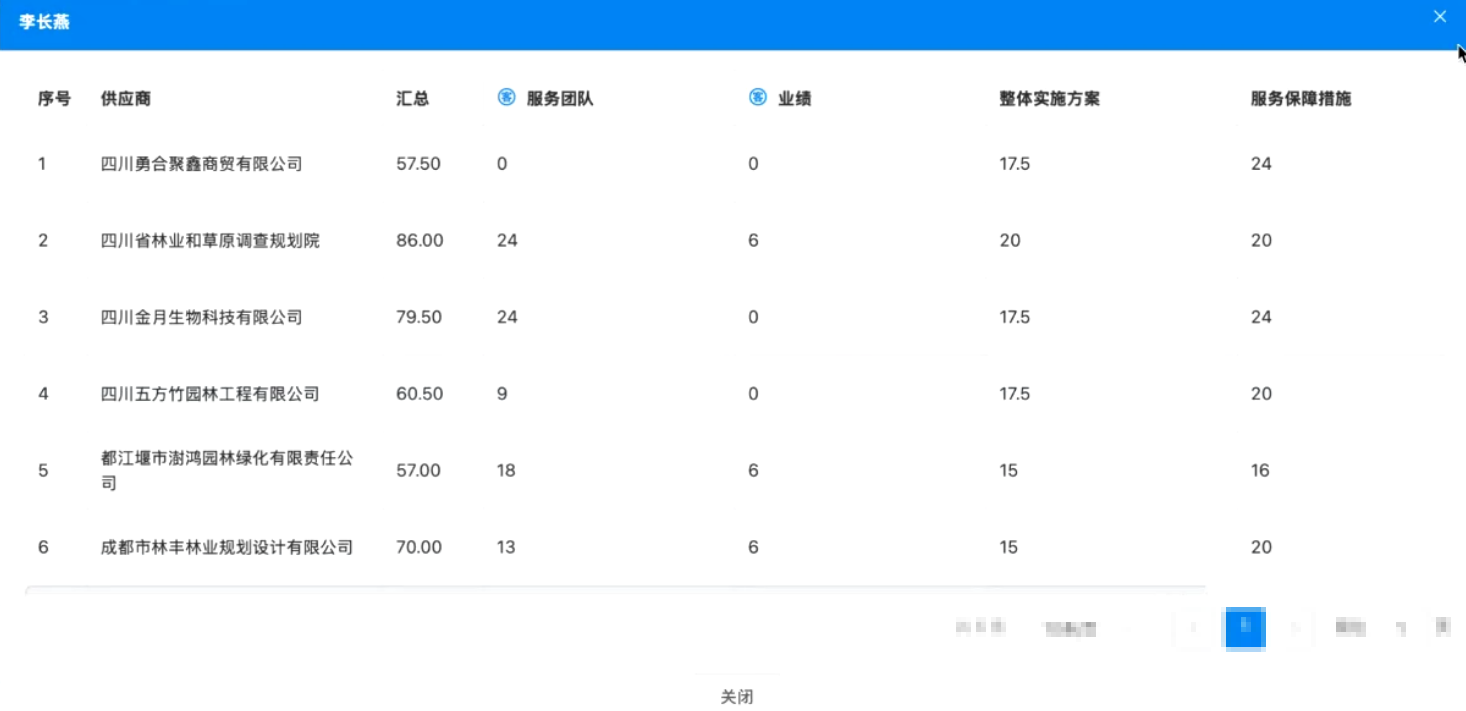The height and width of the screenshot is (711, 1466).
Task: Click the total score 57.00
Action: pyautogui.click(x=418, y=470)
